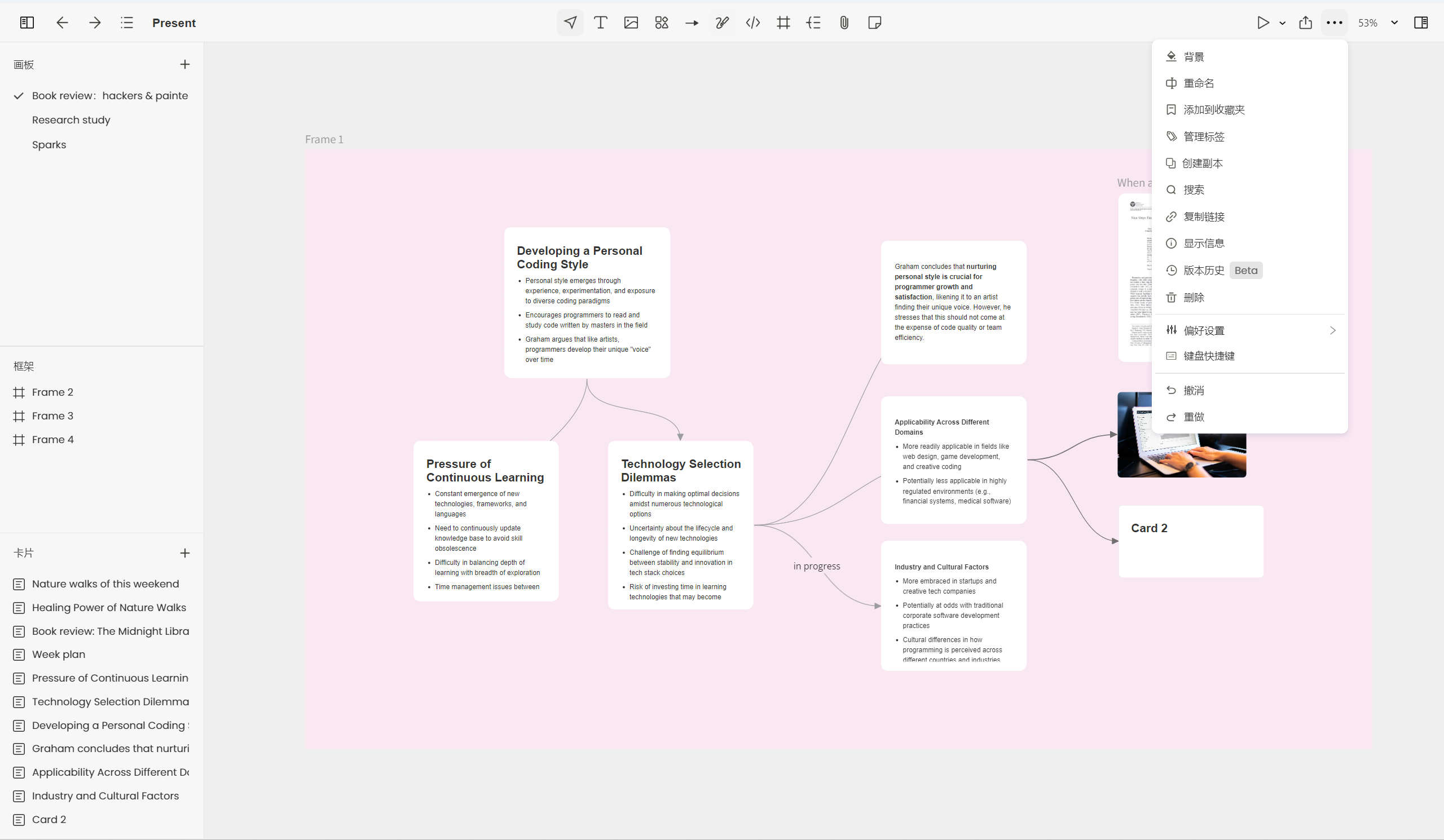The height and width of the screenshot is (840, 1444).
Task: Select the Frame tool
Action: (783, 23)
